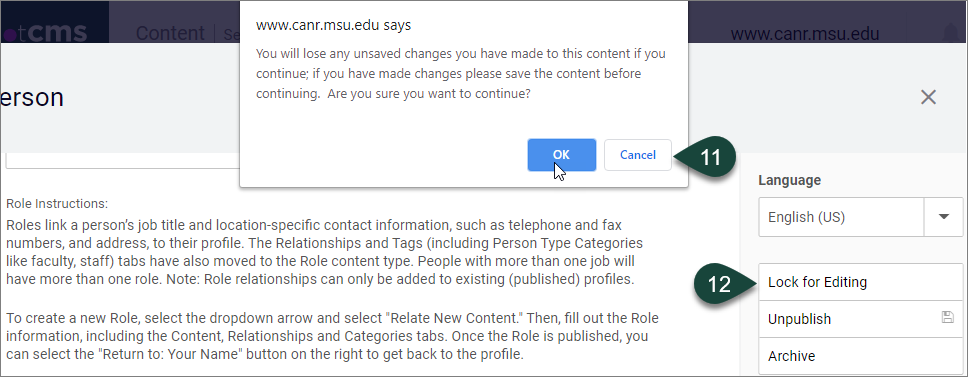Close the Person editor with the X
Screen dimensions: 968x377
point(928,97)
